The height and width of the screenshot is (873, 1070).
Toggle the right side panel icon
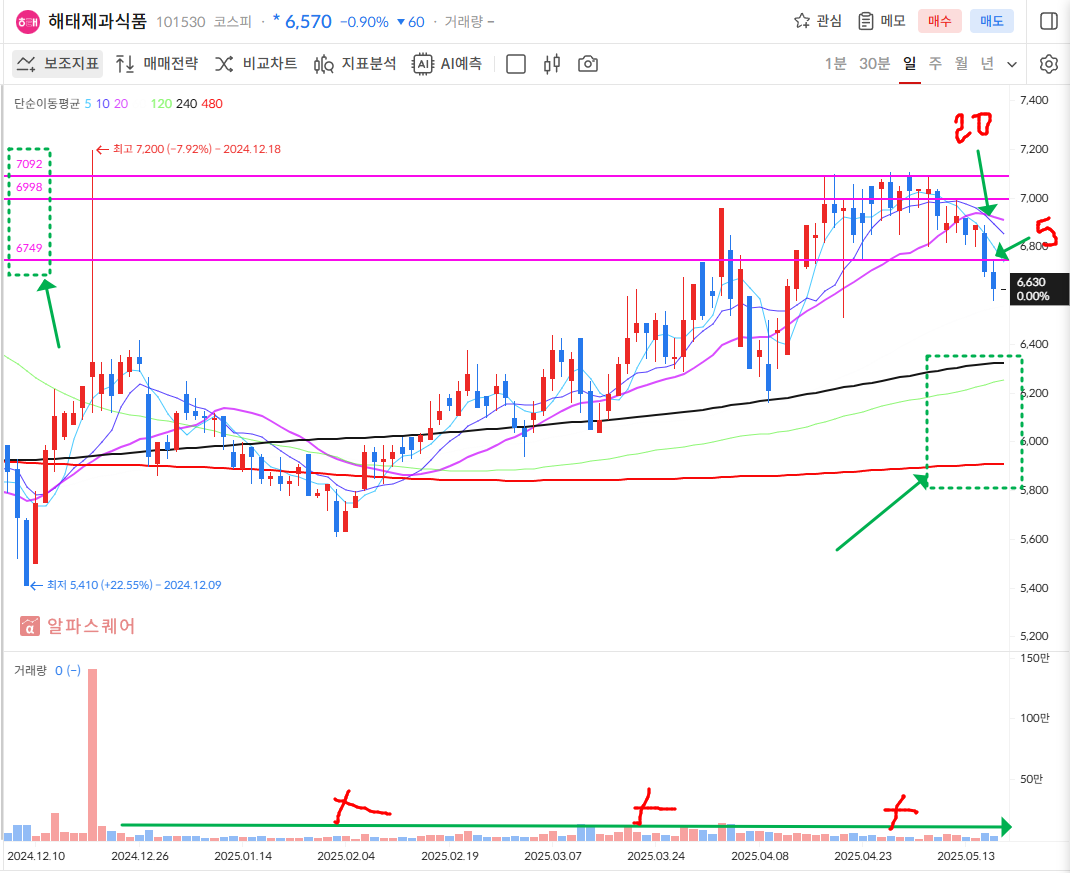[x=1049, y=21]
